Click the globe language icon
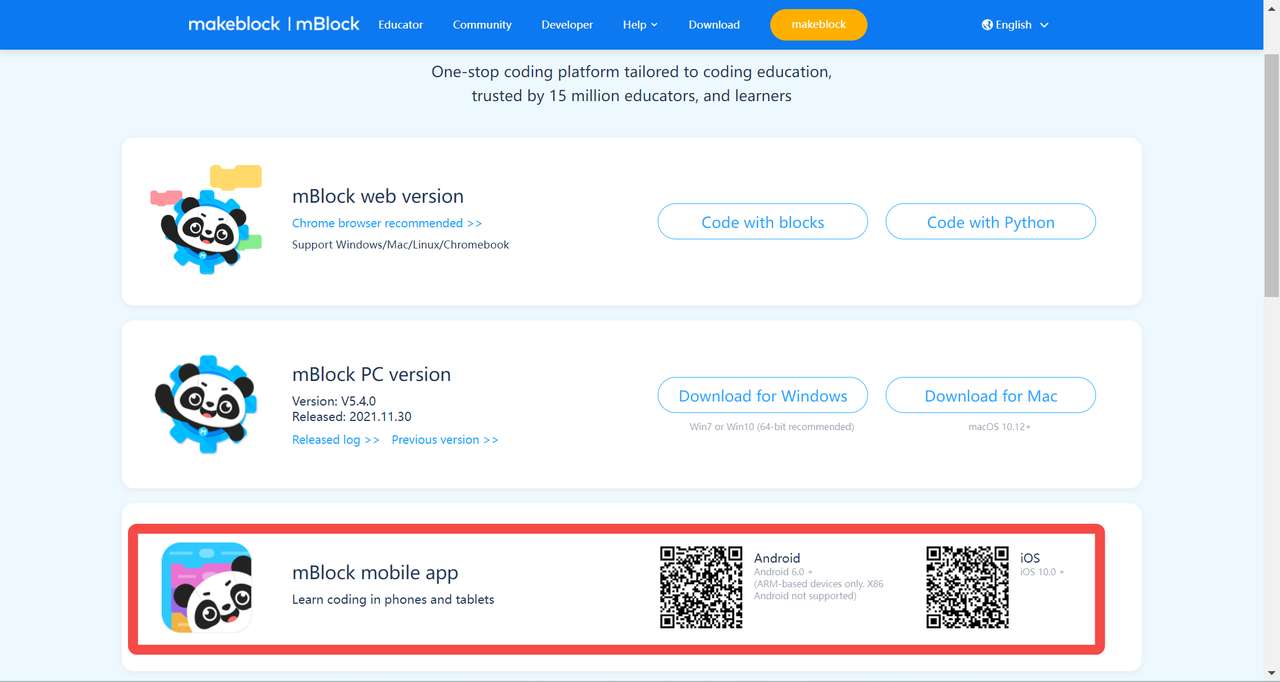 [x=987, y=25]
